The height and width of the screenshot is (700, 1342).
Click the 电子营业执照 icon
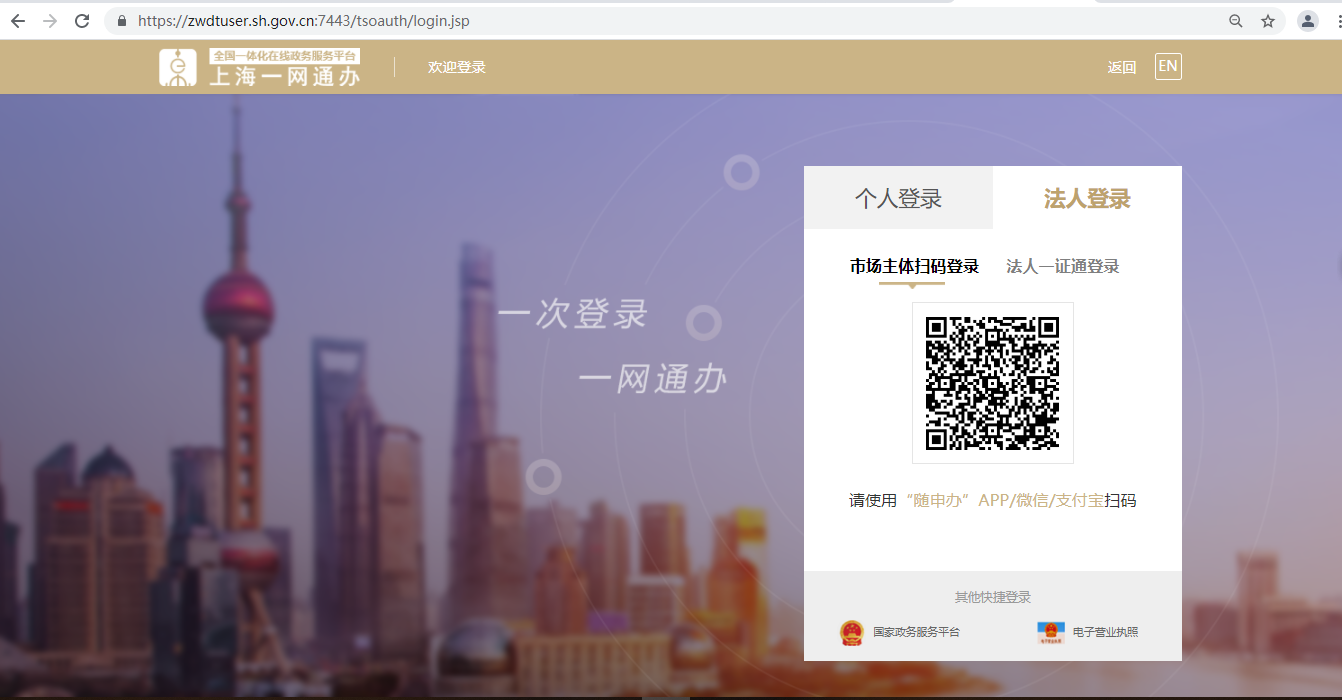click(x=1051, y=632)
